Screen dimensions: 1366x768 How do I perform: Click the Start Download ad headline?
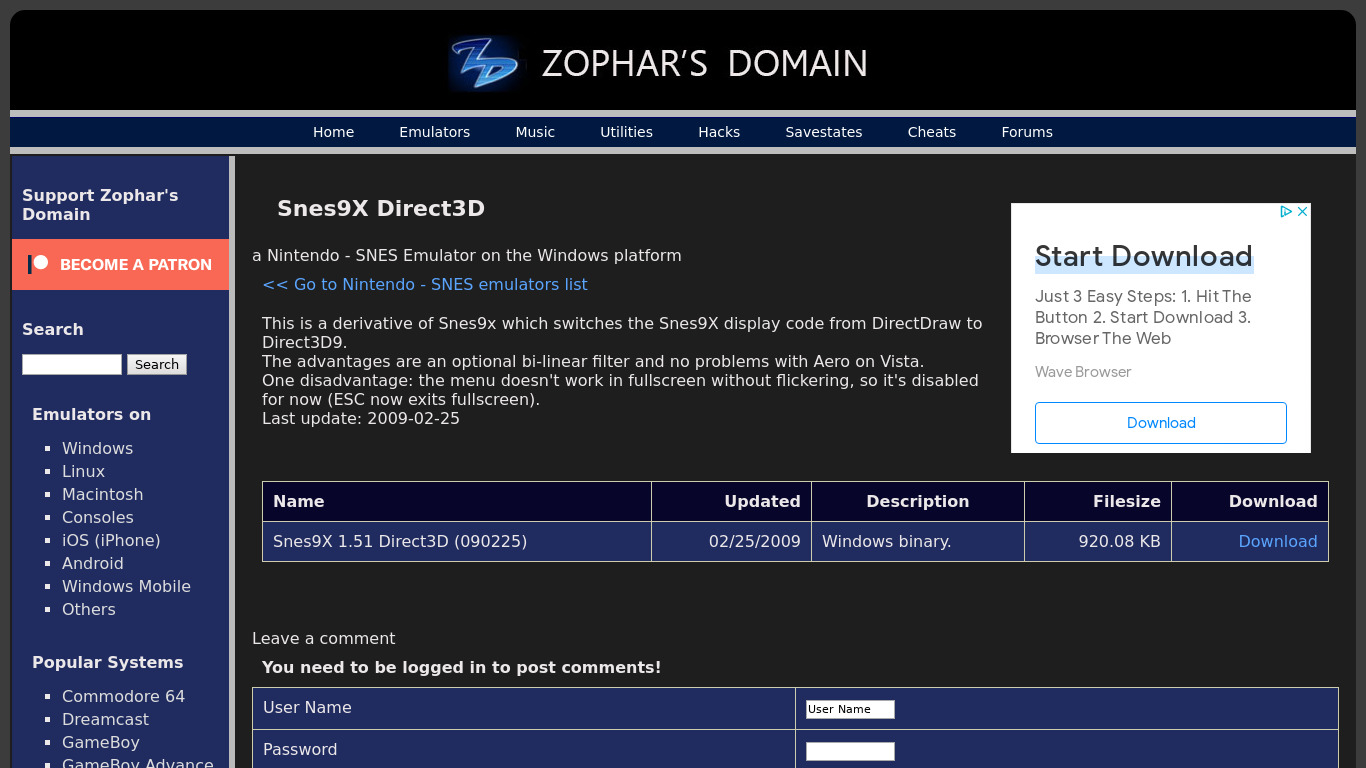[x=1143, y=256]
